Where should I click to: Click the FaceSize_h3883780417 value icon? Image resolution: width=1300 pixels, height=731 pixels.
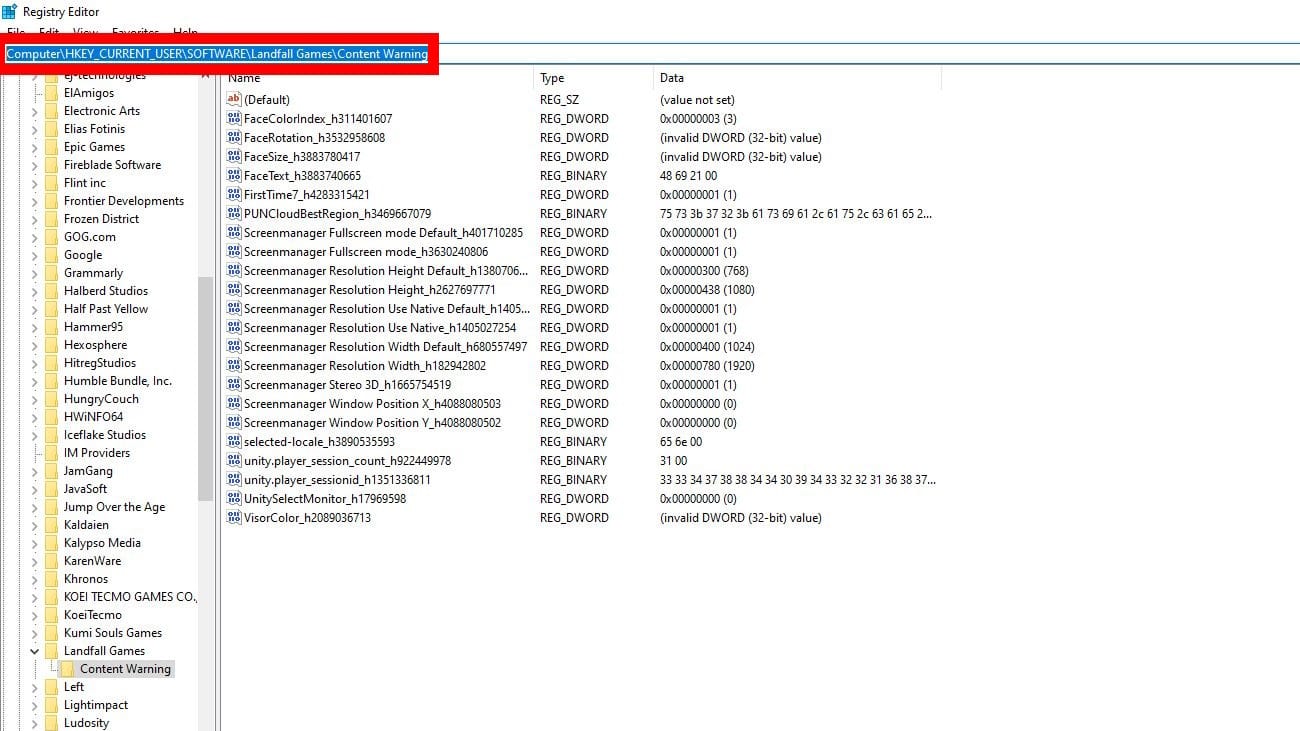click(234, 156)
